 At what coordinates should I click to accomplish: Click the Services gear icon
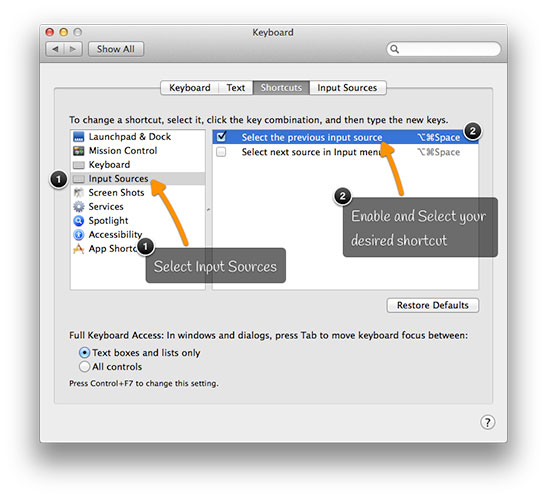(79, 206)
